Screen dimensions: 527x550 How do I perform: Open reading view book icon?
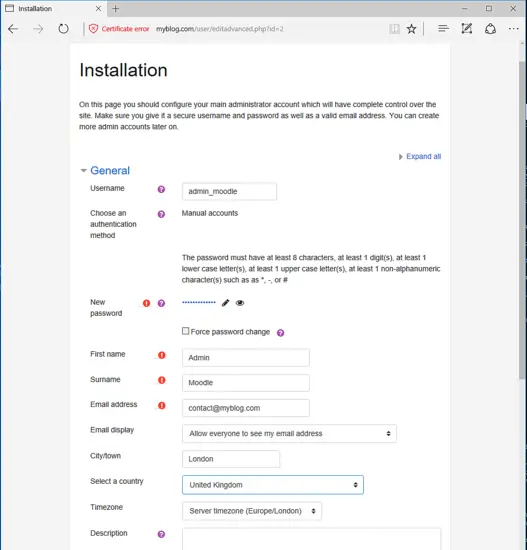tap(394, 29)
